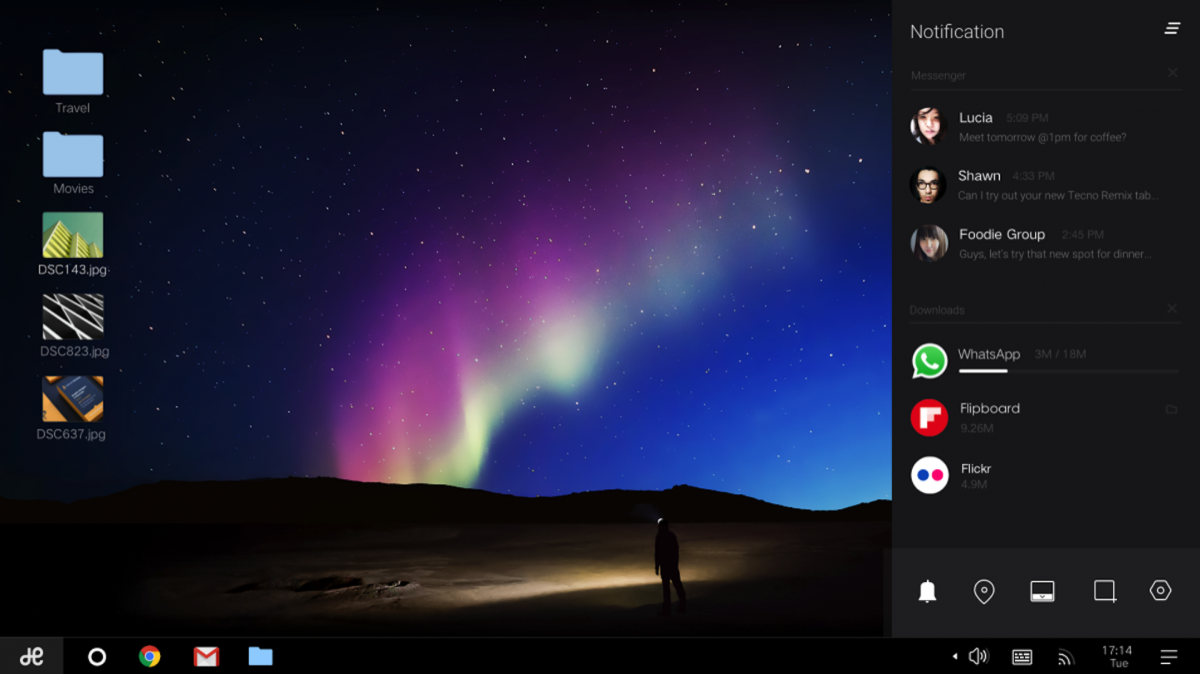
Task: Open the Flipboard download notification
Action: coord(1040,416)
